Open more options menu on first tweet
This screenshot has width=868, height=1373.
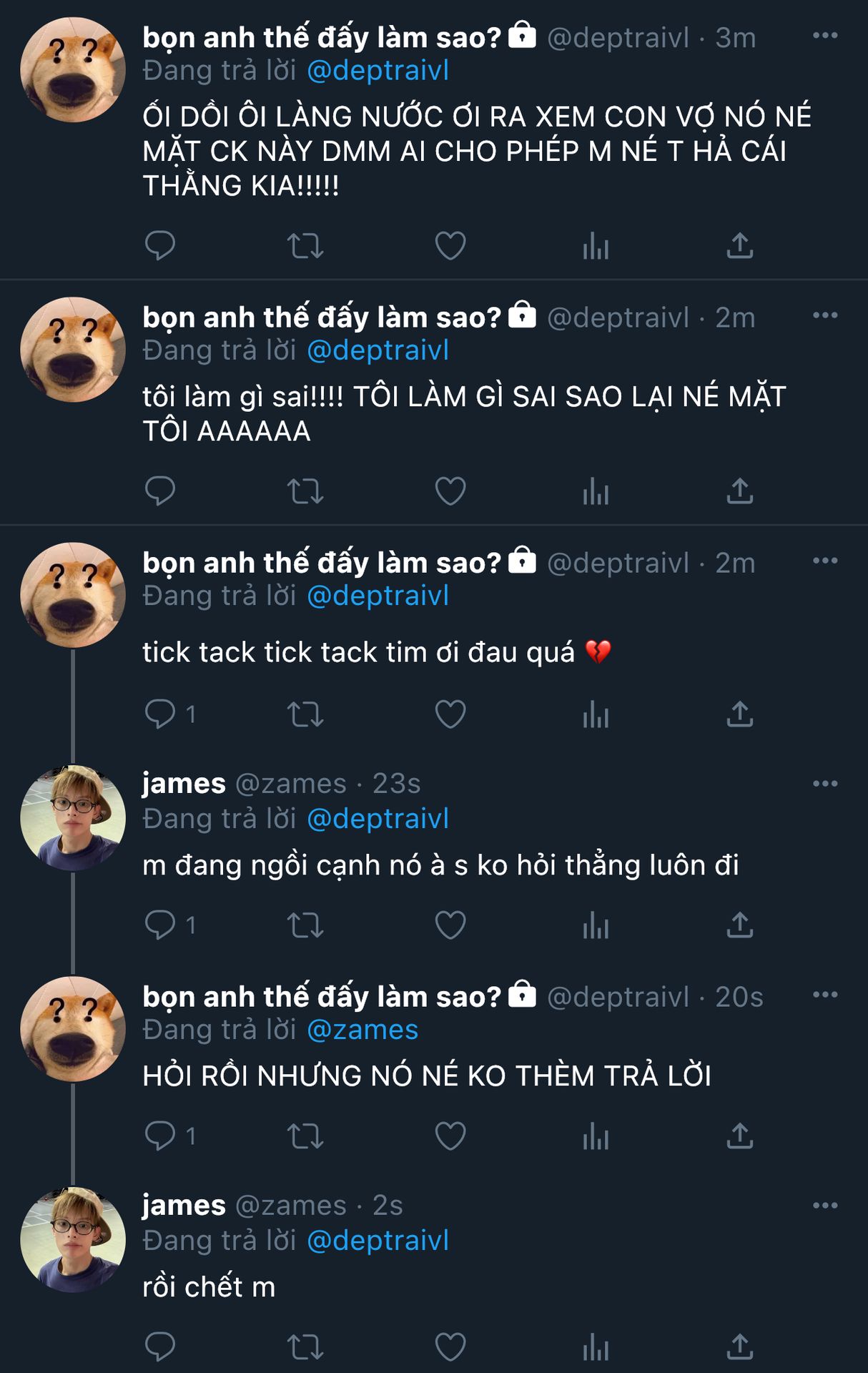click(825, 36)
